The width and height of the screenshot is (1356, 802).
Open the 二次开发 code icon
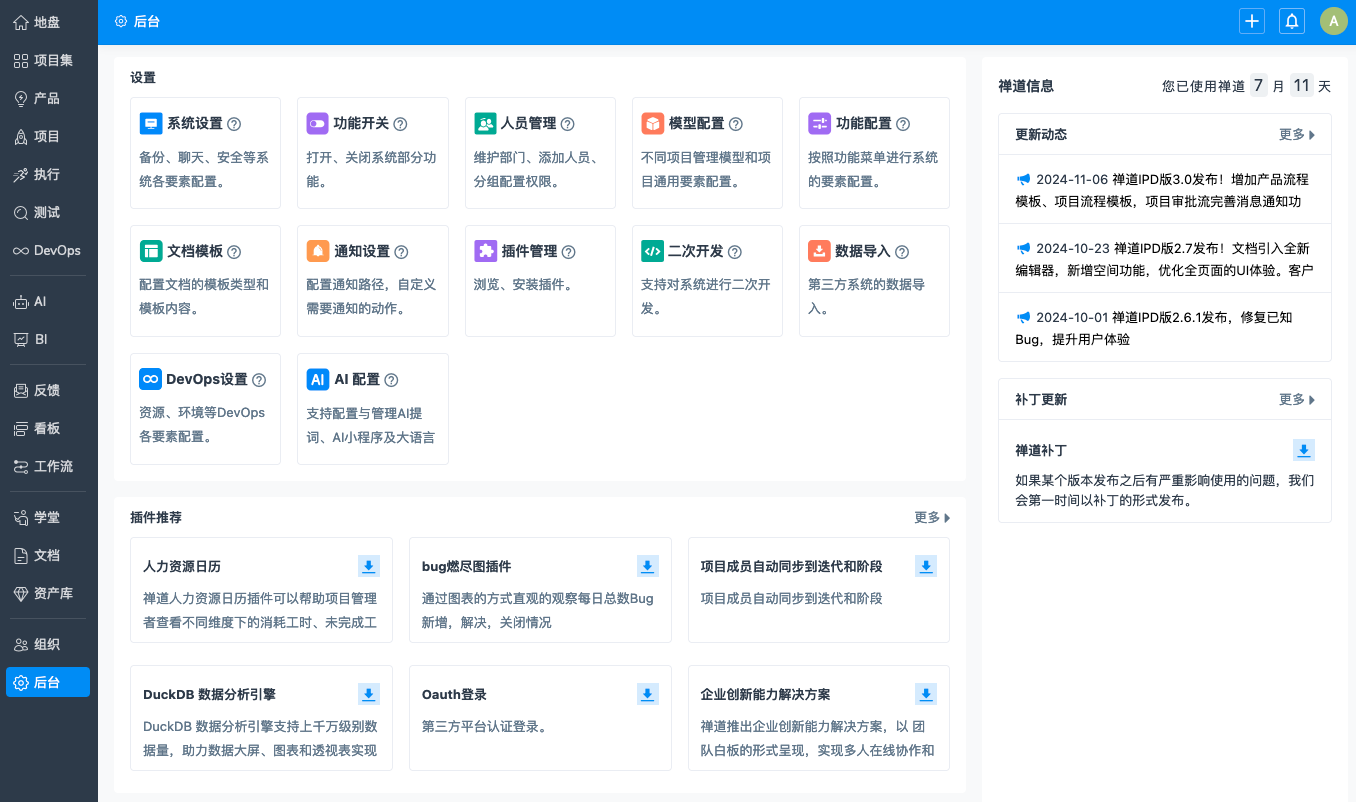(652, 252)
